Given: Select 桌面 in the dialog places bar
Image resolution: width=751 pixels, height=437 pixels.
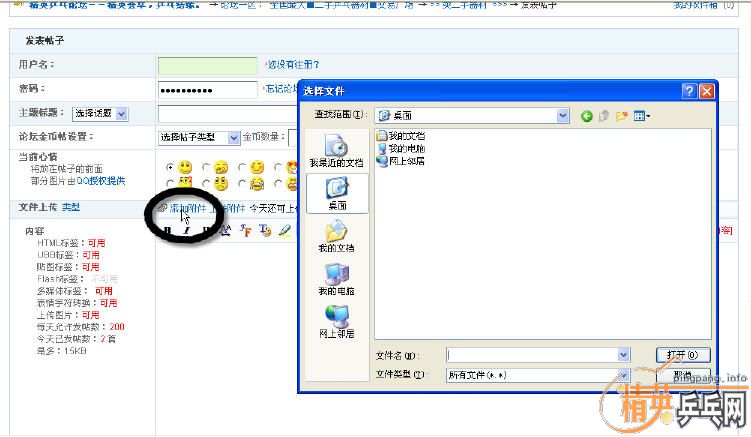Looking at the screenshot, I should (337, 193).
